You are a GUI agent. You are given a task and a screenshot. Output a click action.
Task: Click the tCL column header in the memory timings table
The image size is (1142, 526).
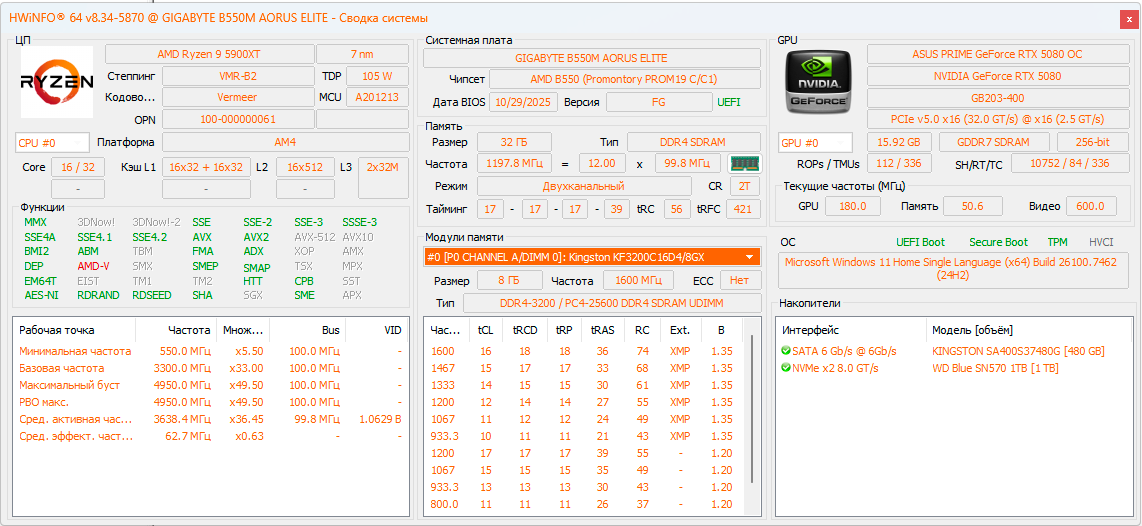click(485, 330)
